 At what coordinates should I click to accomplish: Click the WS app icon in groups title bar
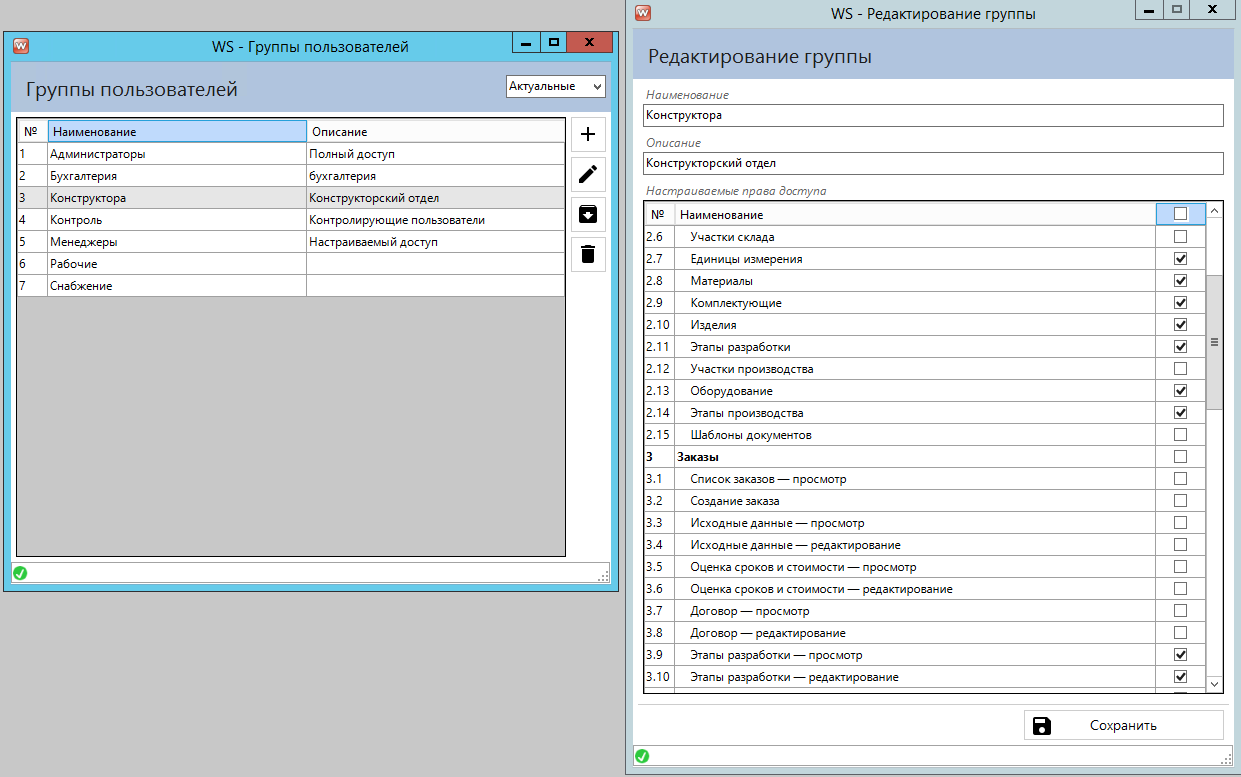20,46
